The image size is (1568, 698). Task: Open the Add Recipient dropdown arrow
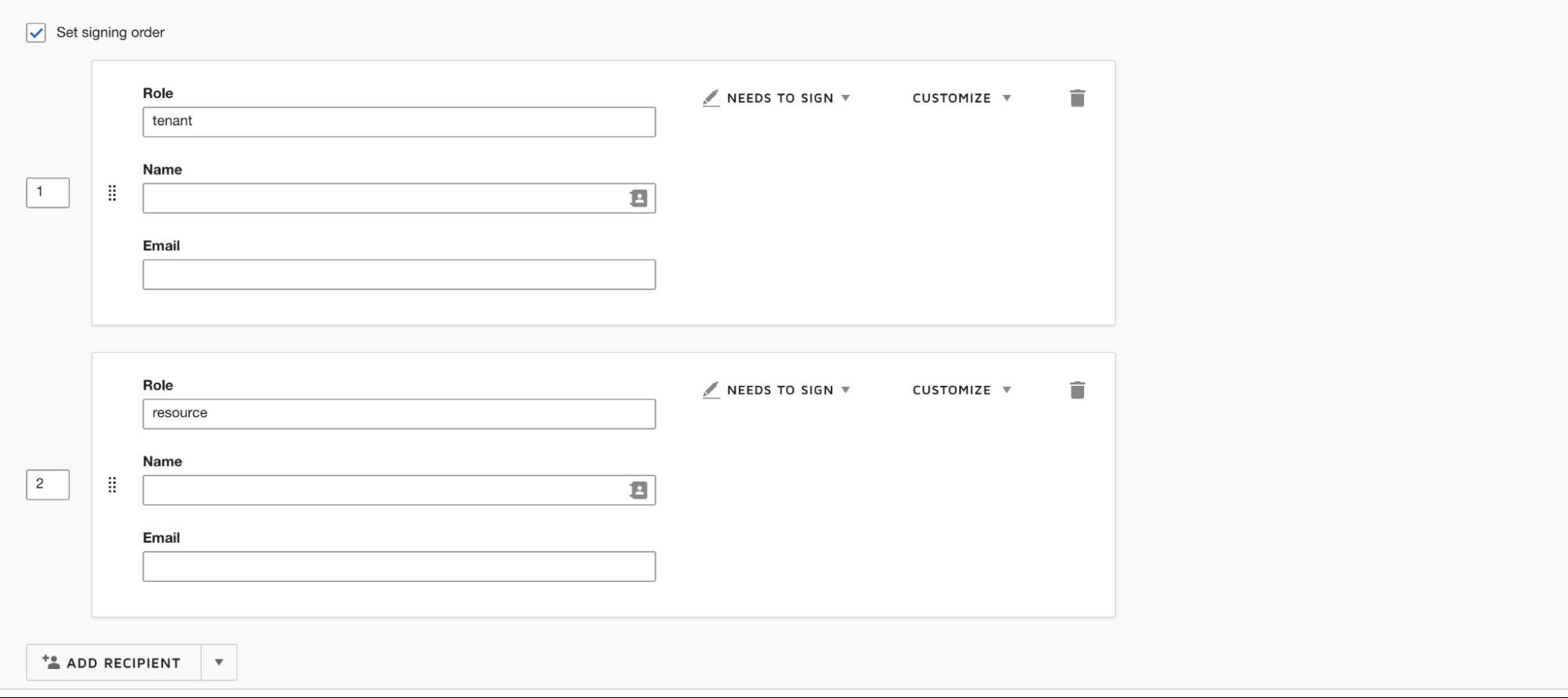(219, 663)
